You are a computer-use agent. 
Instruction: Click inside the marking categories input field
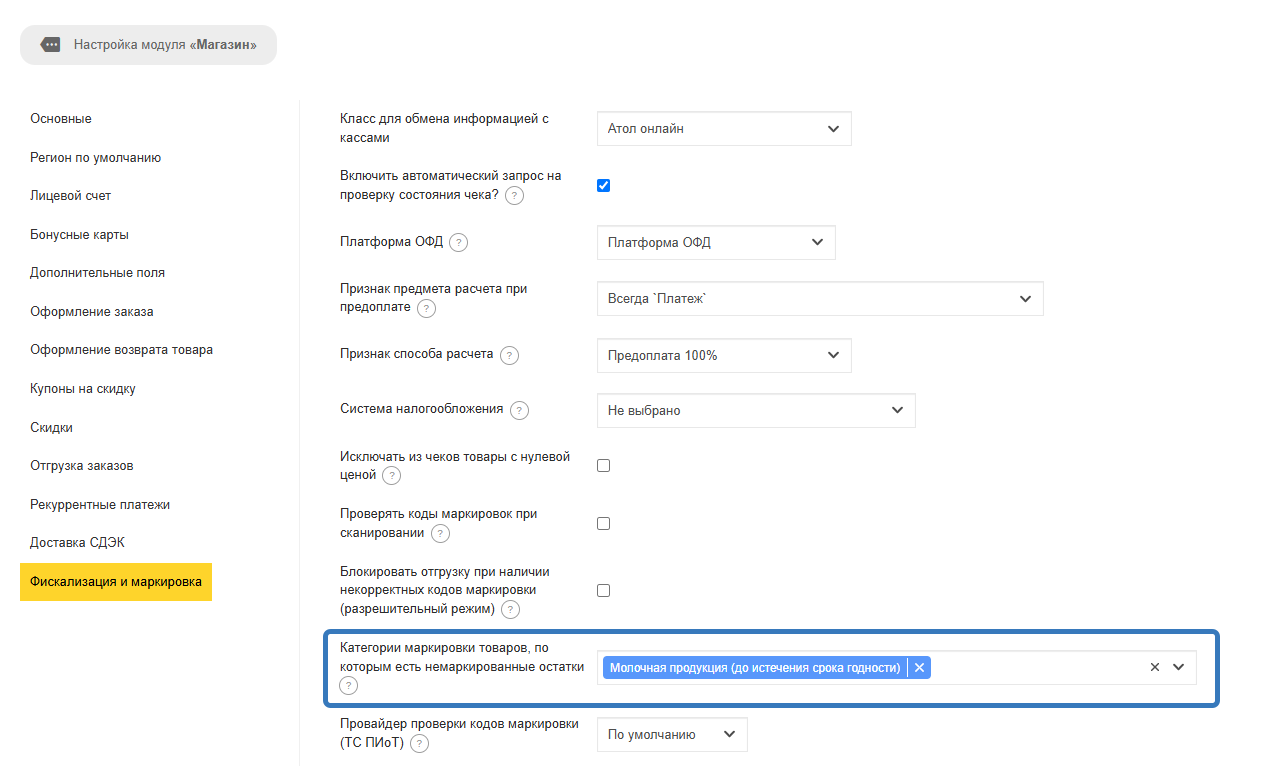pyautogui.click(x=1035, y=667)
